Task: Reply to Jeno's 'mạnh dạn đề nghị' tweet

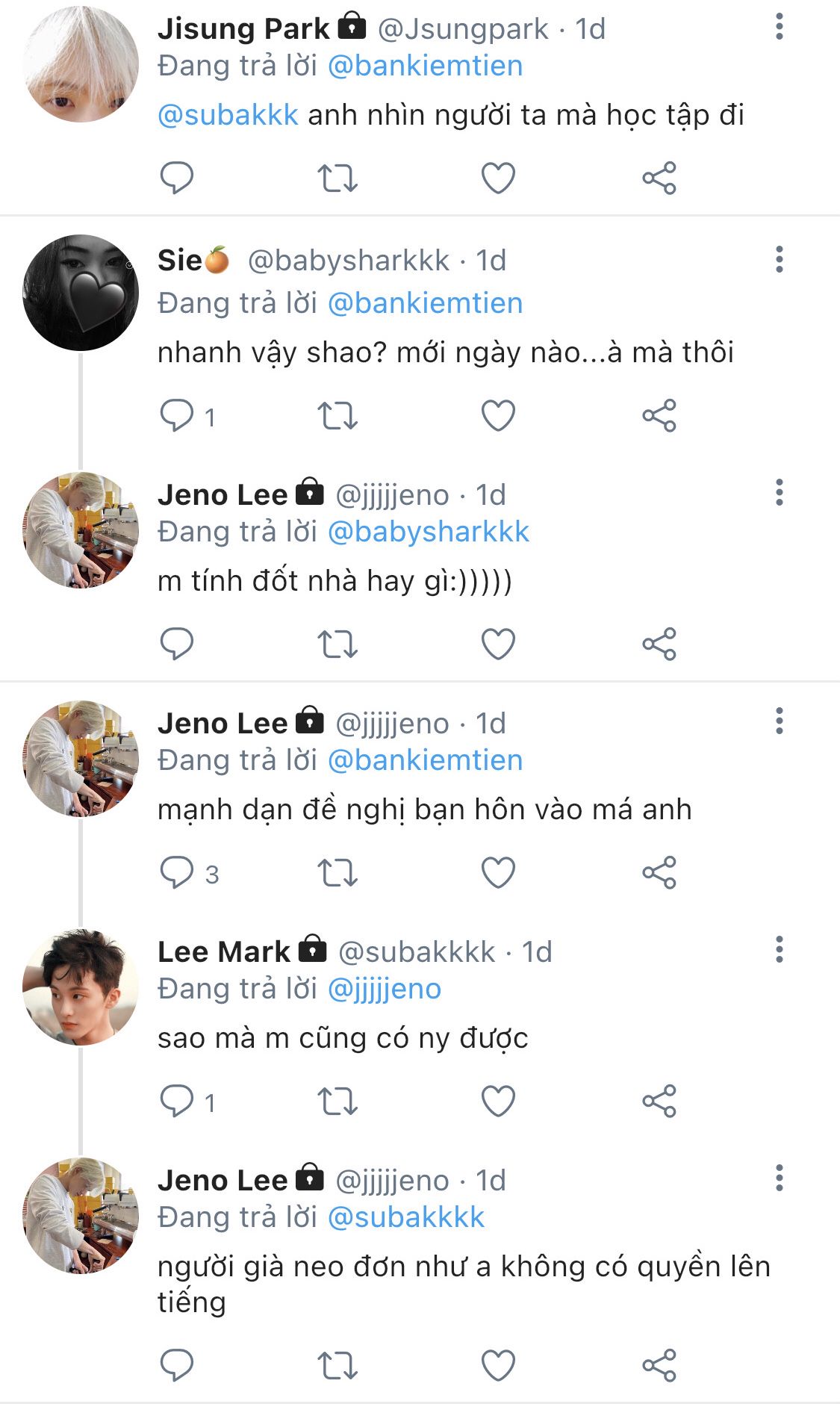Action: [177, 873]
